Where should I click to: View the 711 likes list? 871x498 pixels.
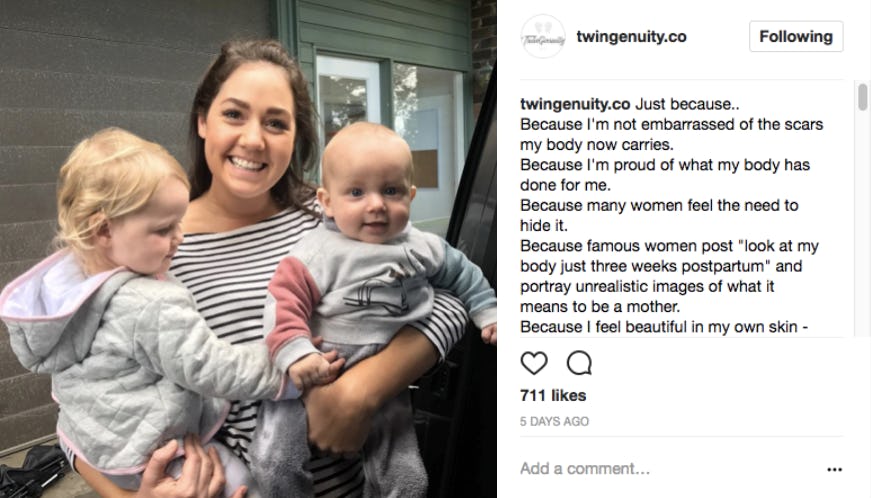point(553,396)
